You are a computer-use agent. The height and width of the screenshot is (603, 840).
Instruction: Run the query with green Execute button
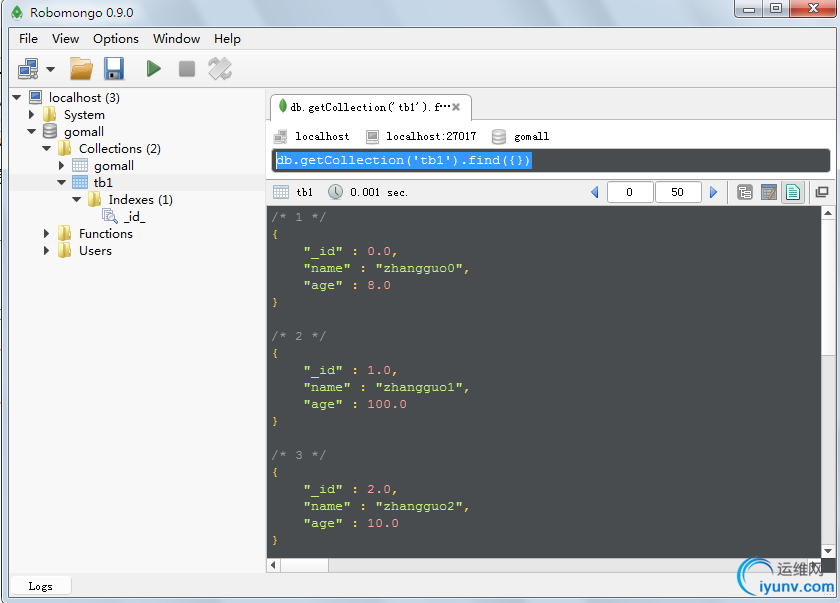tap(154, 69)
